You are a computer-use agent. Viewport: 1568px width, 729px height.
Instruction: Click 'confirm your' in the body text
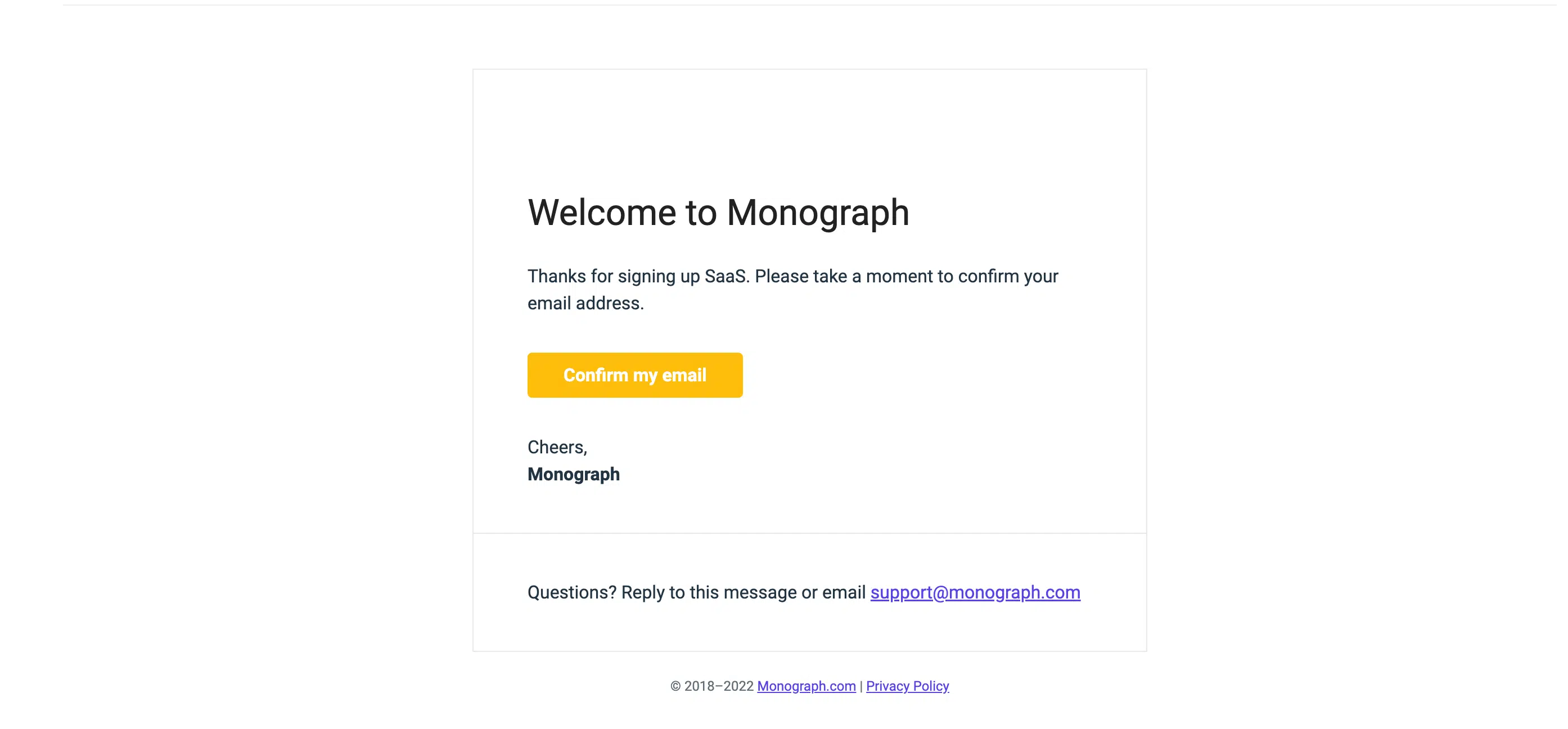coord(1007,277)
